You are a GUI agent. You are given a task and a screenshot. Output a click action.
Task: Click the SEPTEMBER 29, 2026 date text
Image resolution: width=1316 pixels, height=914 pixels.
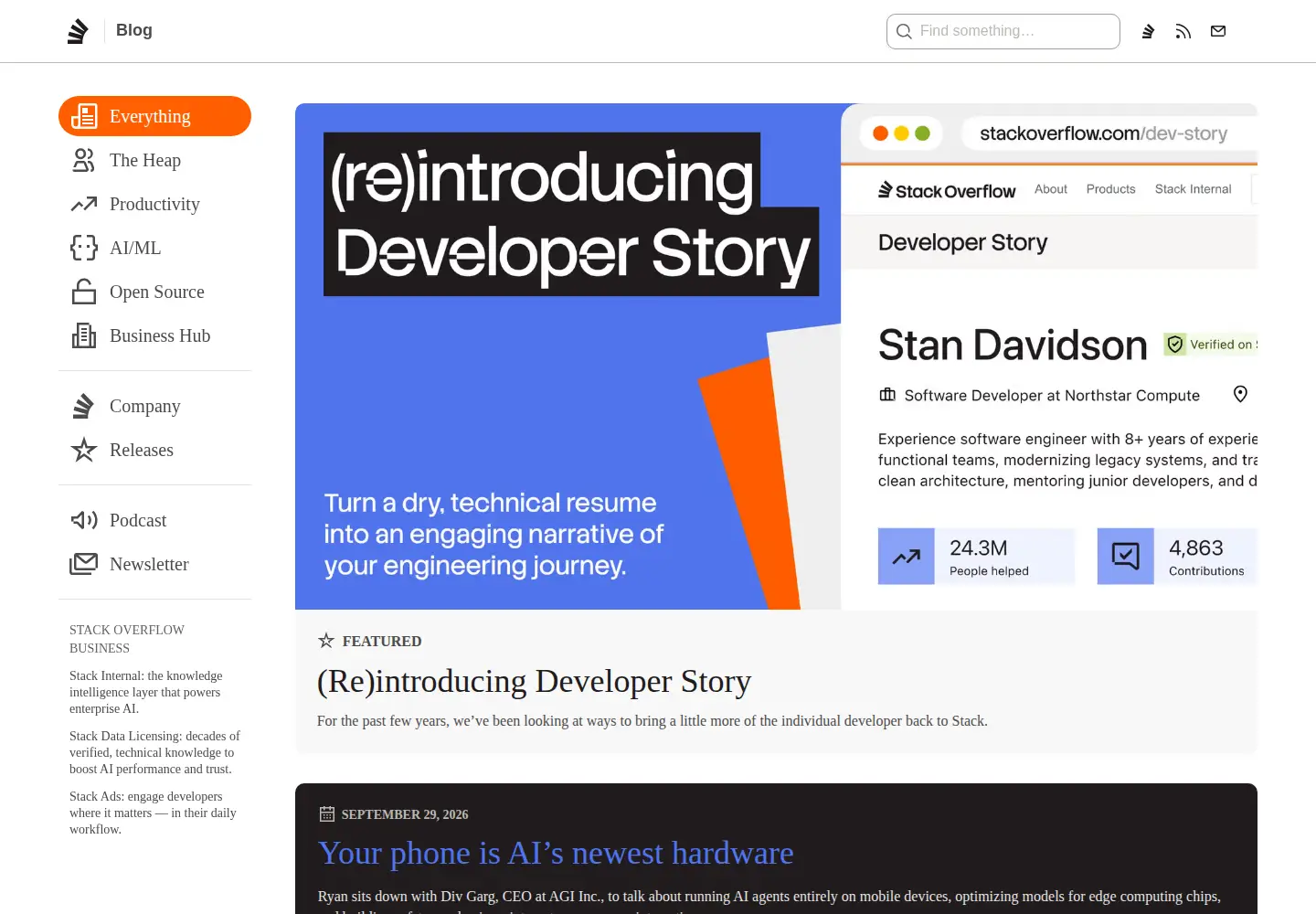405,814
